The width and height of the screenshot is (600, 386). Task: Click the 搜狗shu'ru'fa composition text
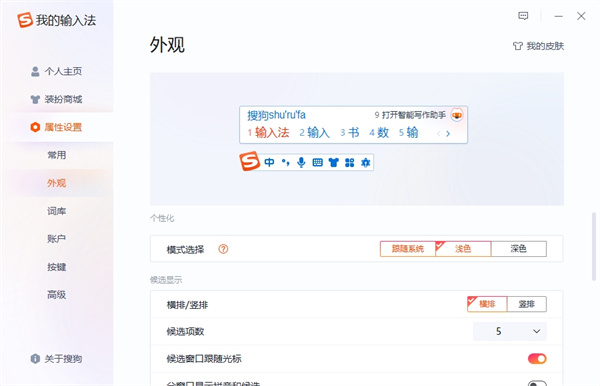[x=276, y=115]
